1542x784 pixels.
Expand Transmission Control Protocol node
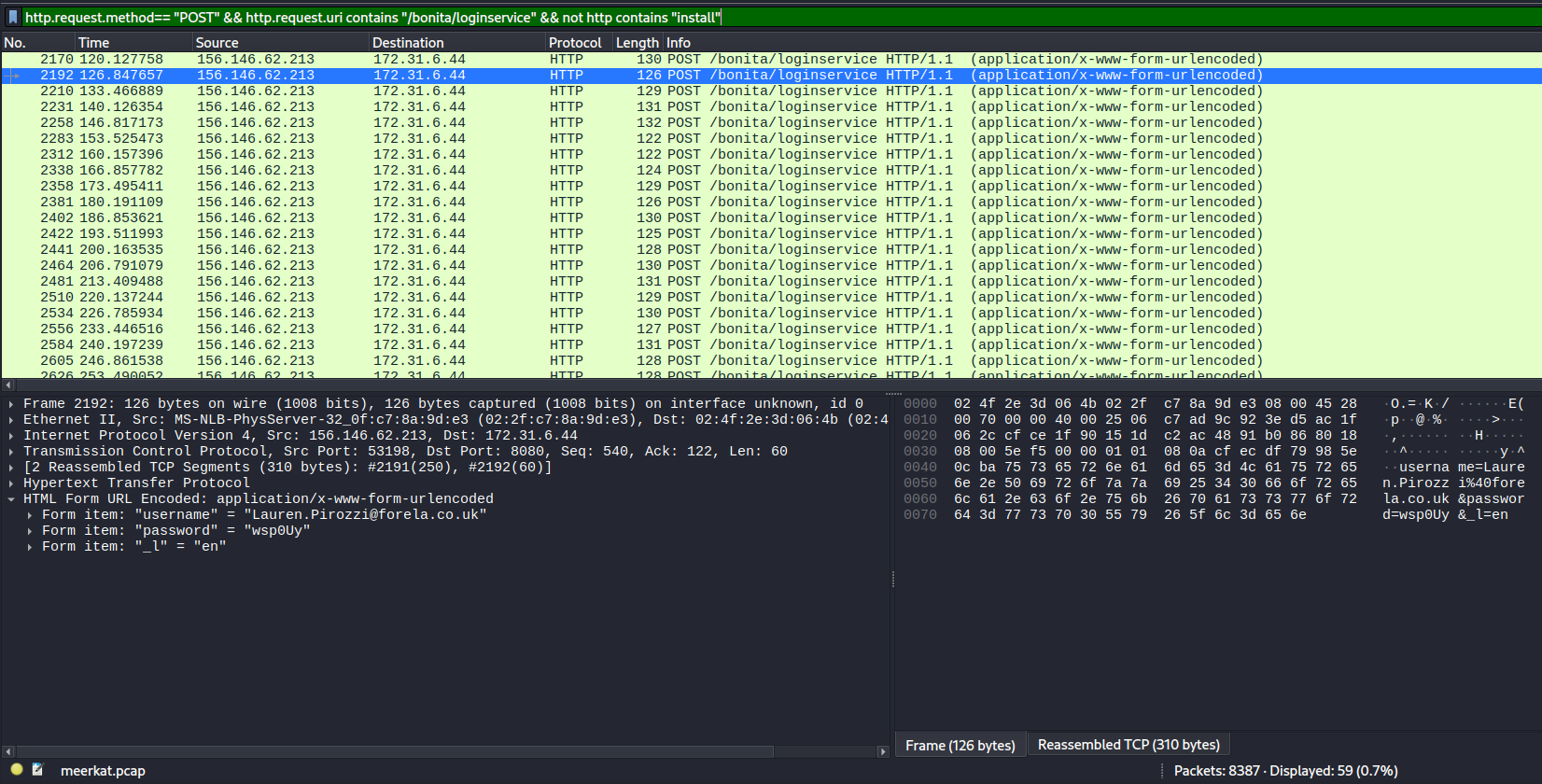pyautogui.click(x=11, y=452)
